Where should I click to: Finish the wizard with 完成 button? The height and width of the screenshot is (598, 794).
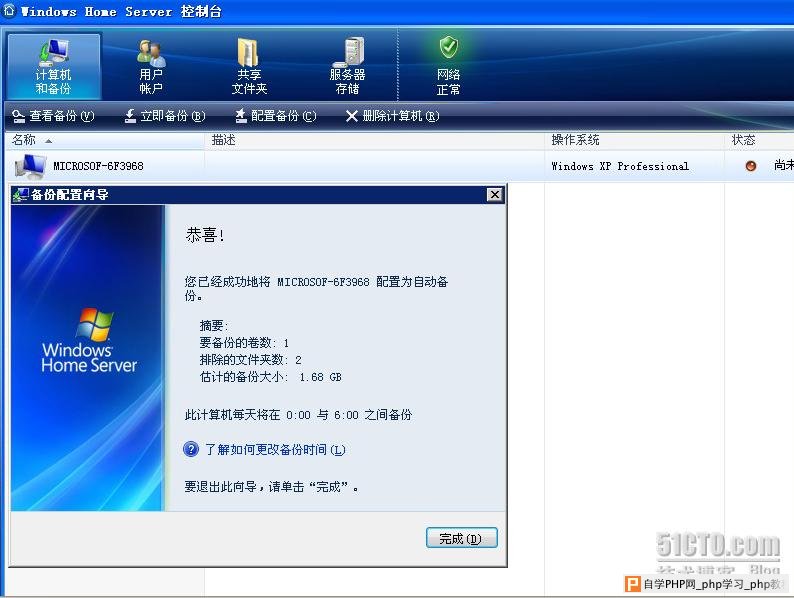pyautogui.click(x=461, y=538)
